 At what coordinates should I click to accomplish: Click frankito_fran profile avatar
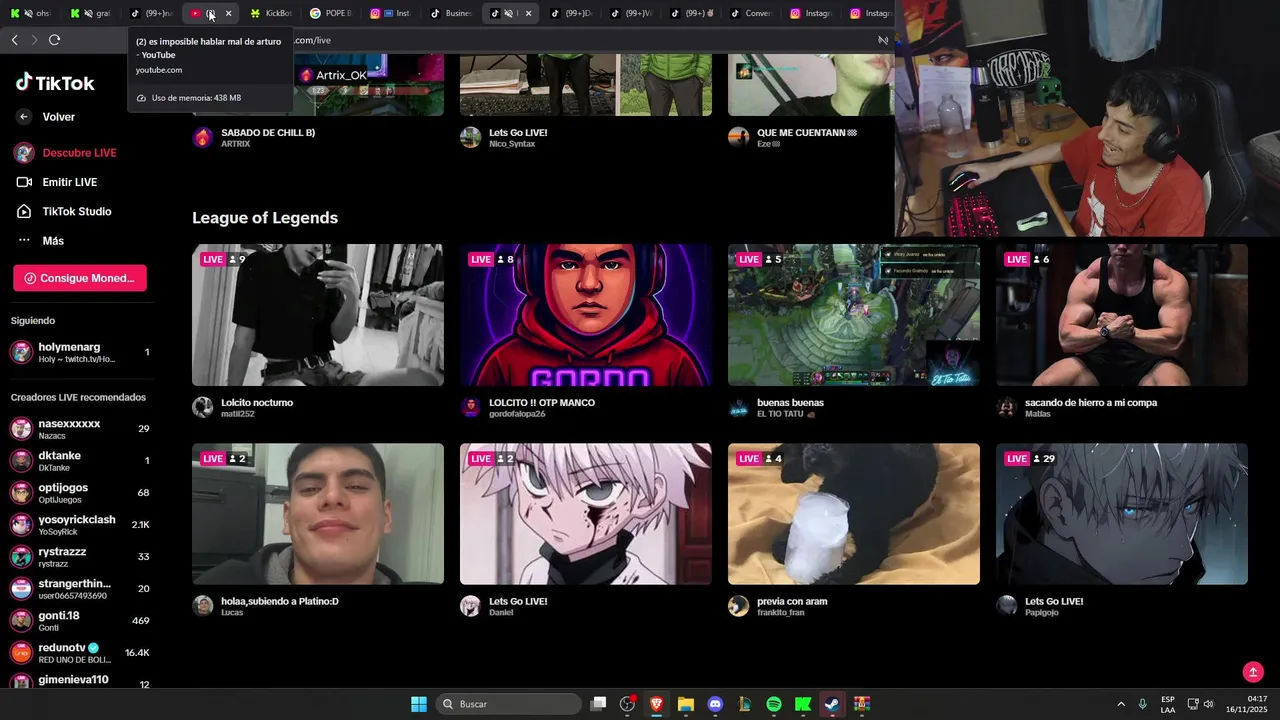739,606
